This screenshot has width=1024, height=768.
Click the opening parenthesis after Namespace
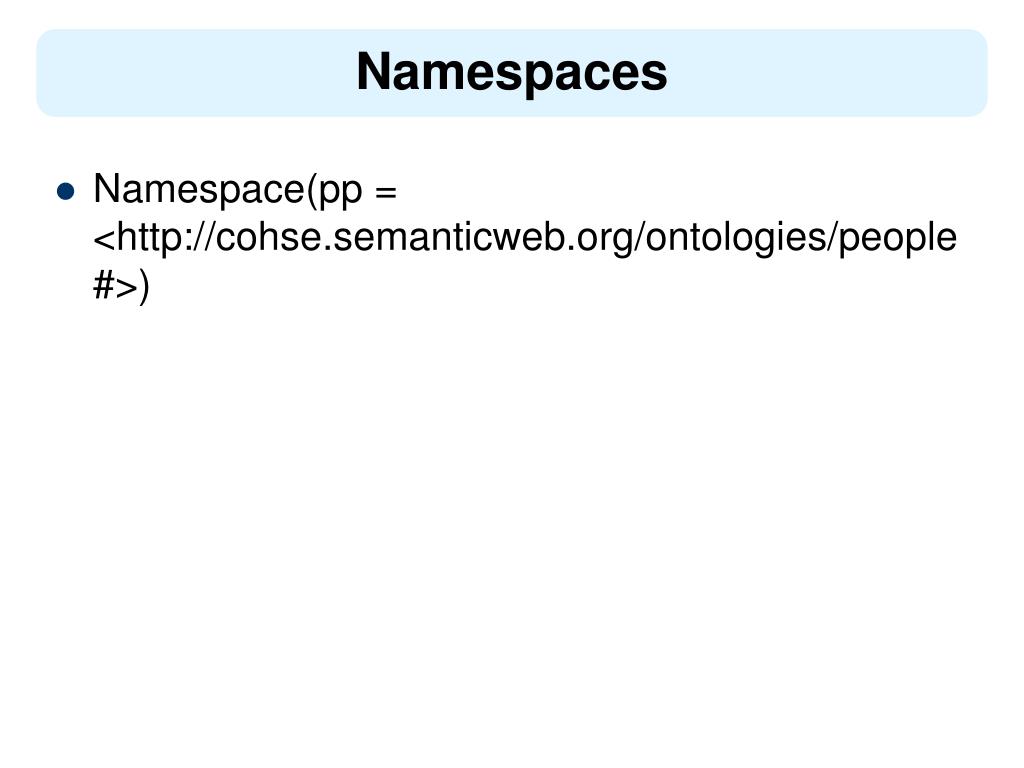pos(312,190)
